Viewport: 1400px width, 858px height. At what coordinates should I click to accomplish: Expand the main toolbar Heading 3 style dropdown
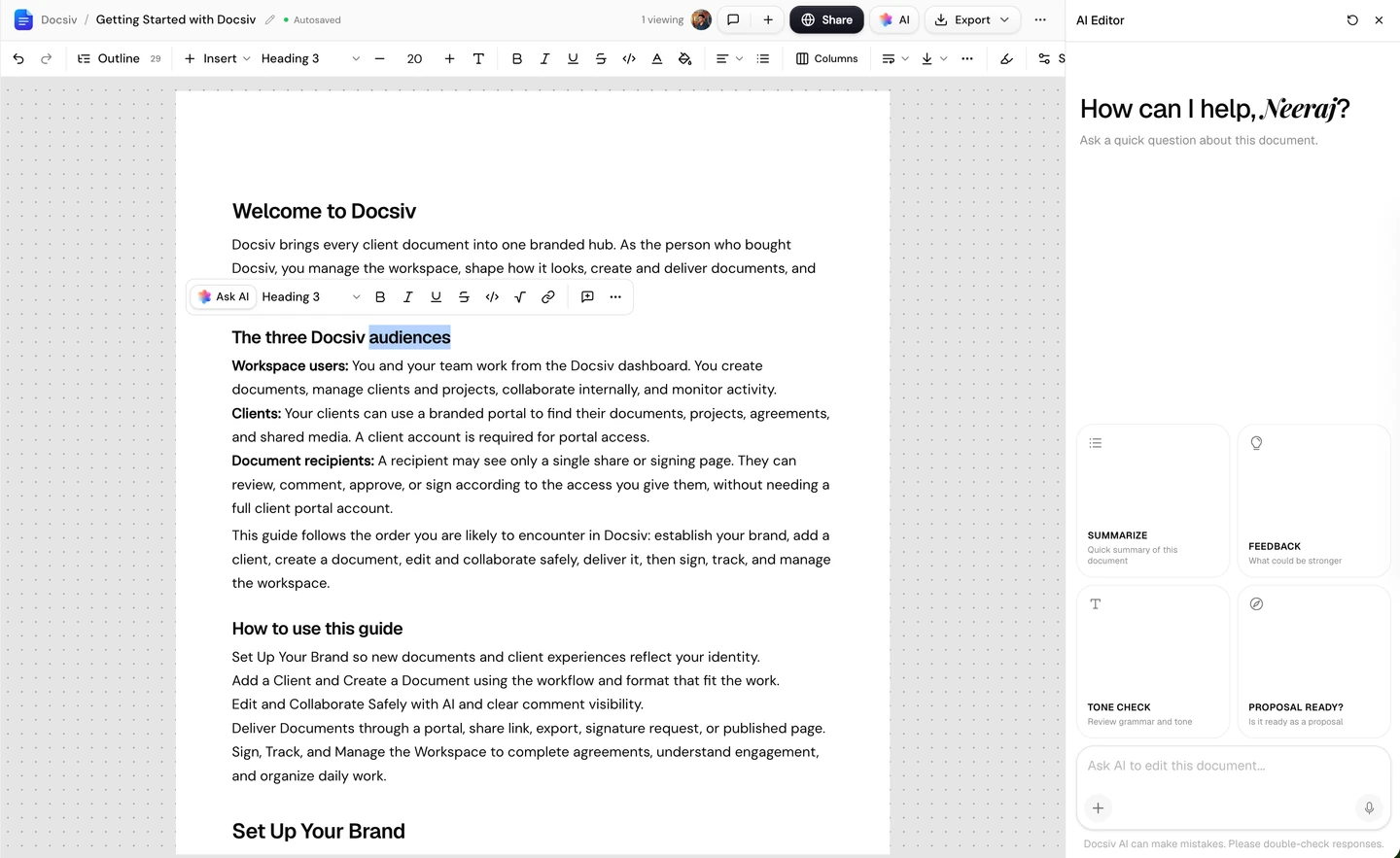tap(310, 58)
